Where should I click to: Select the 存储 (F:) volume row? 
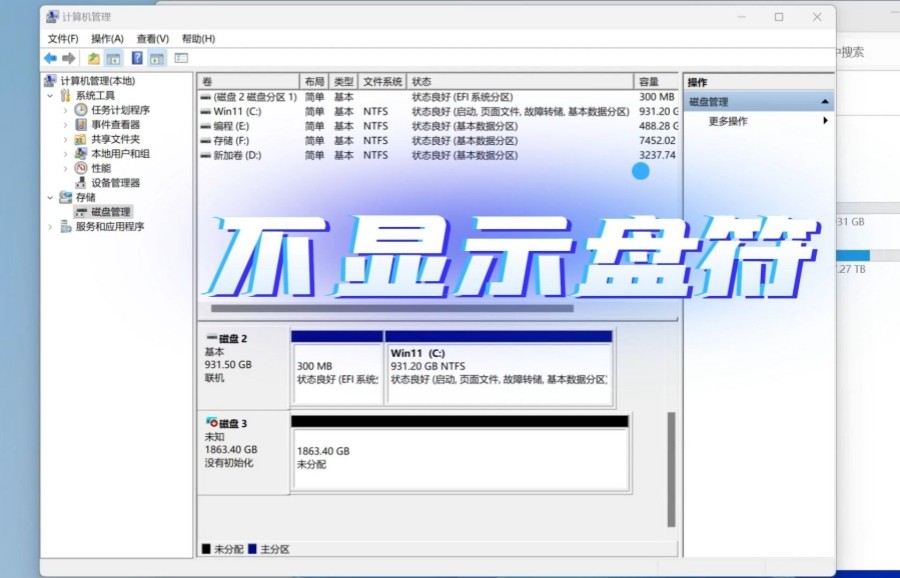(438, 141)
